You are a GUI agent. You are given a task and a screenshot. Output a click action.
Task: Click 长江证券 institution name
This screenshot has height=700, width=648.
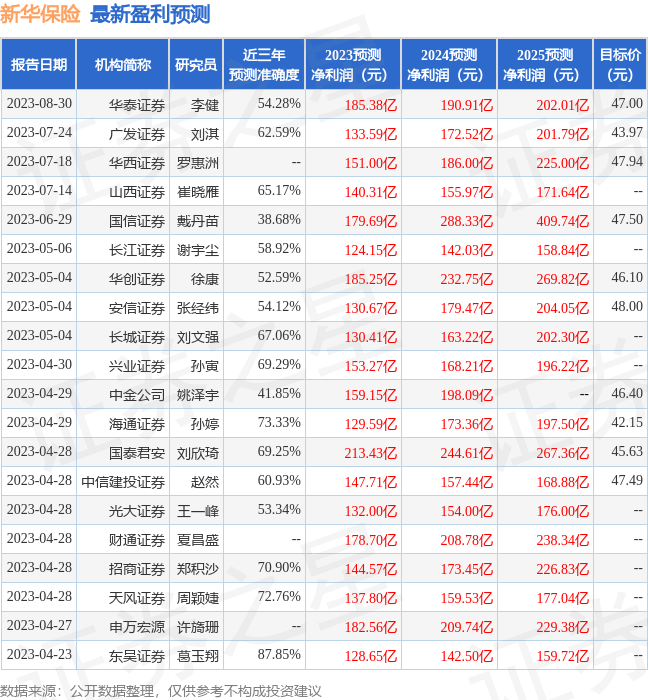point(137,250)
